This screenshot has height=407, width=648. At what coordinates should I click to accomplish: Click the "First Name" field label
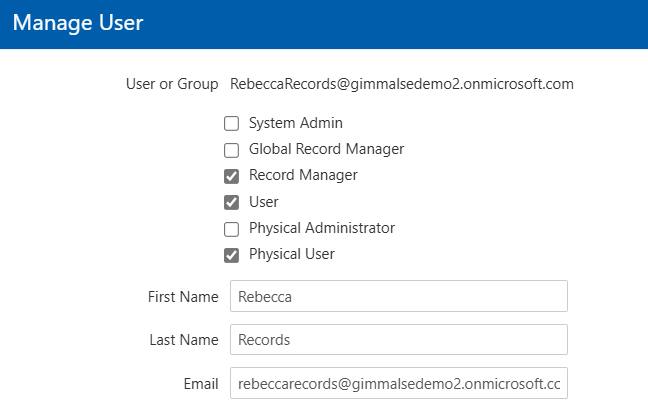182,296
